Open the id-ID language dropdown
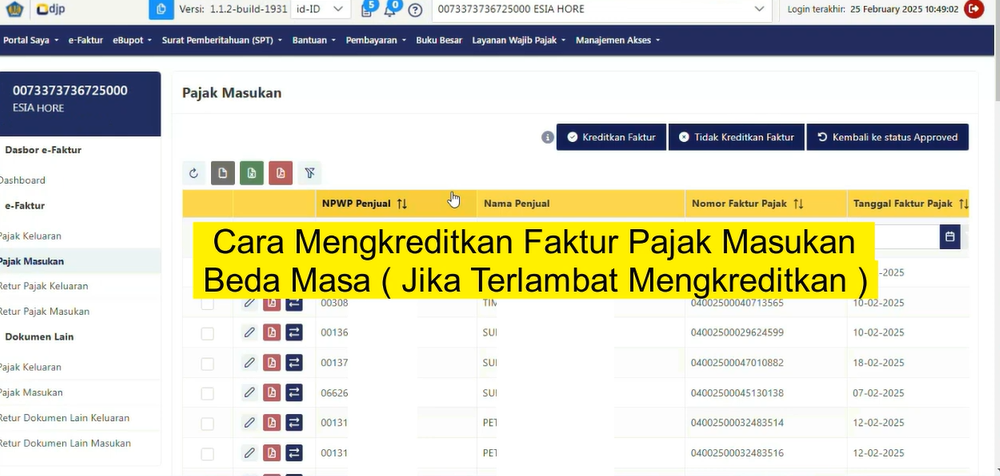Image resolution: width=1000 pixels, height=476 pixels. [x=321, y=9]
